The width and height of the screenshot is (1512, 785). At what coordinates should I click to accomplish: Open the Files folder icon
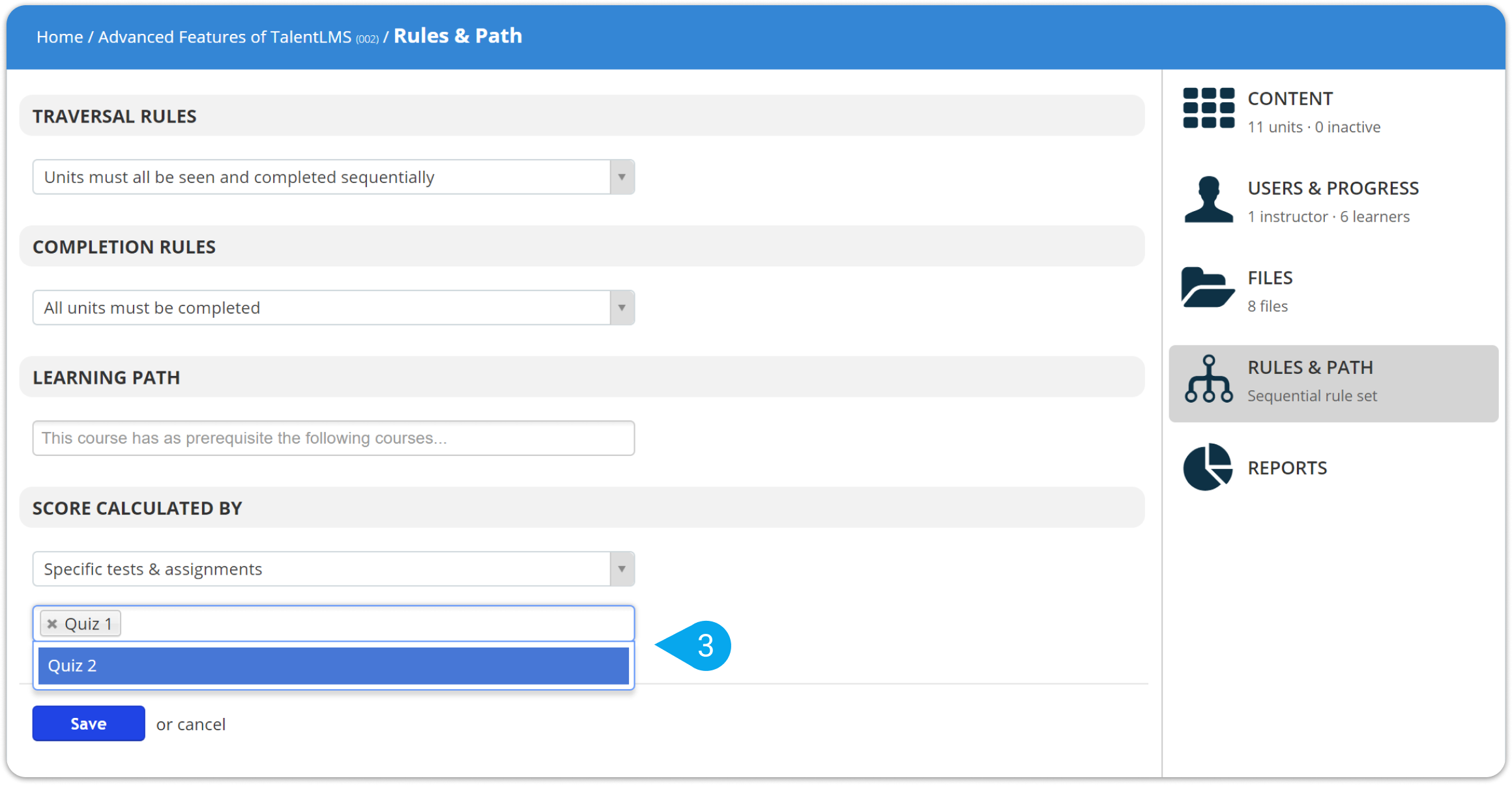1208,287
